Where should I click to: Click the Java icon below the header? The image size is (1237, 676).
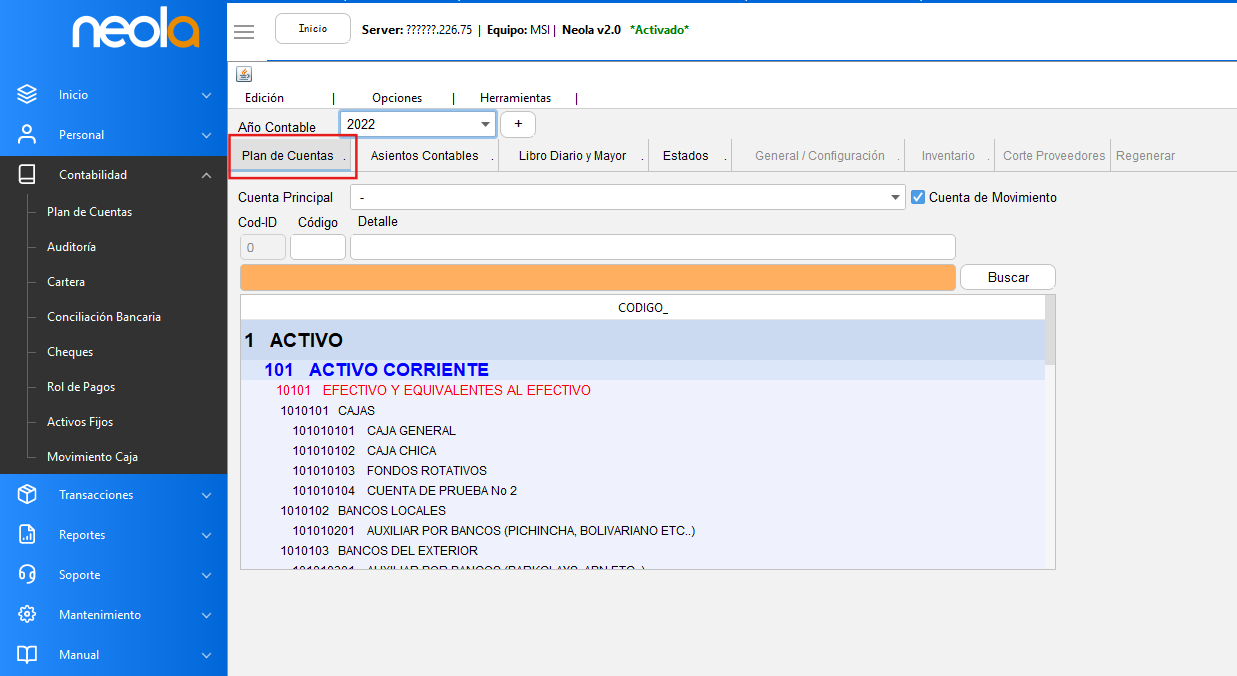[x=244, y=74]
